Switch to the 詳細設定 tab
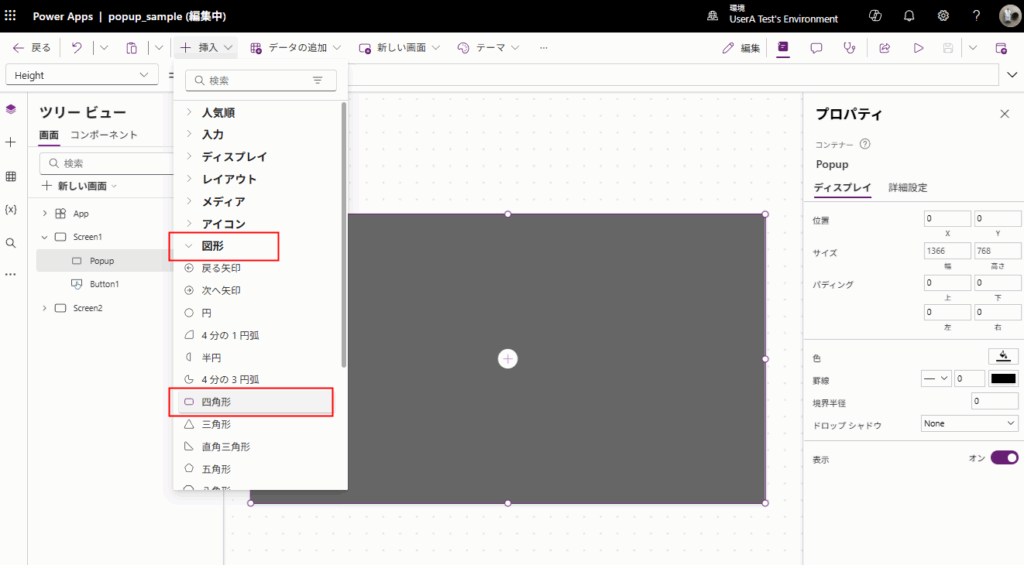The image size is (1024, 565). [x=908, y=187]
